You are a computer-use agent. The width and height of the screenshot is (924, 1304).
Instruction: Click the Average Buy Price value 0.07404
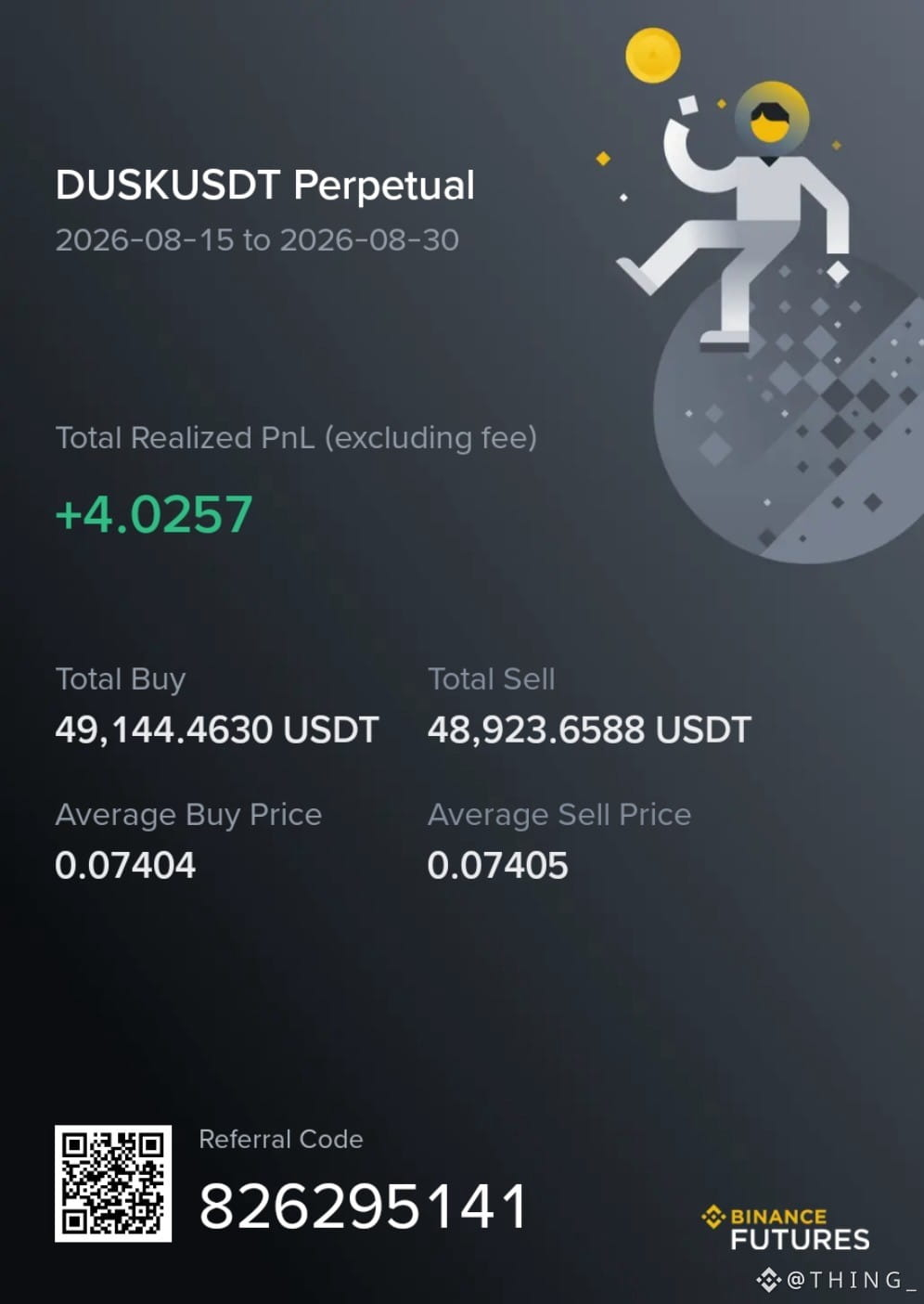[125, 865]
